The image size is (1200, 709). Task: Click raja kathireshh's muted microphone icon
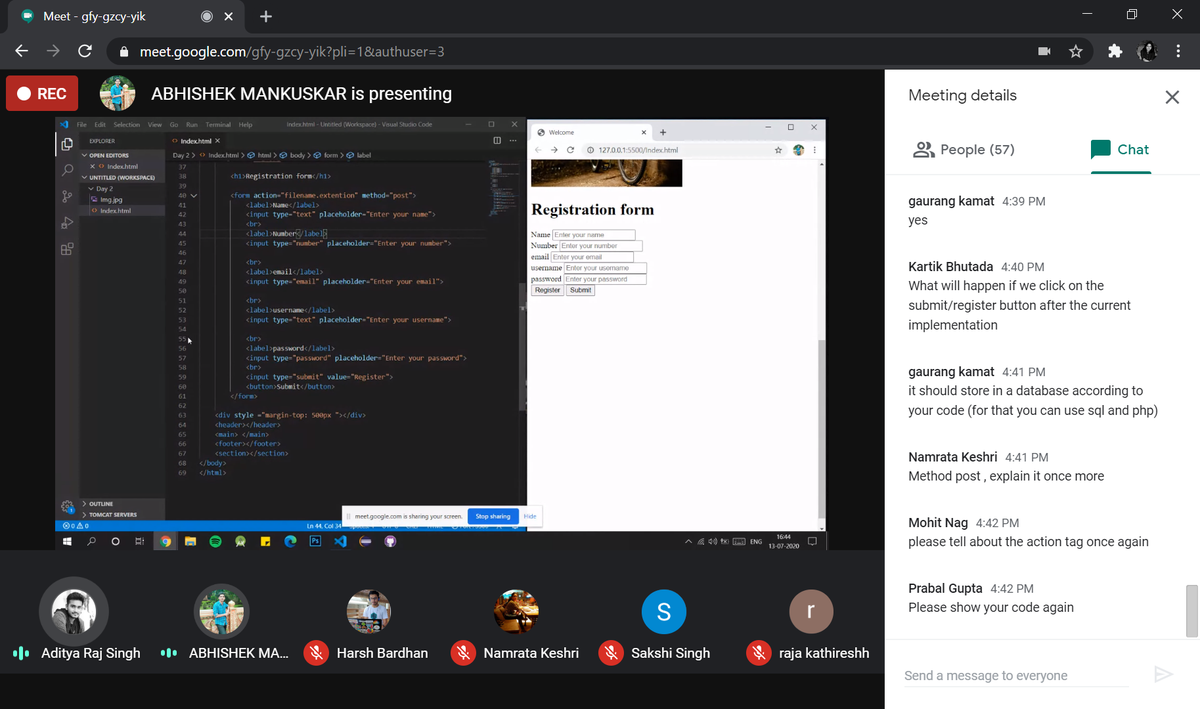click(760, 653)
